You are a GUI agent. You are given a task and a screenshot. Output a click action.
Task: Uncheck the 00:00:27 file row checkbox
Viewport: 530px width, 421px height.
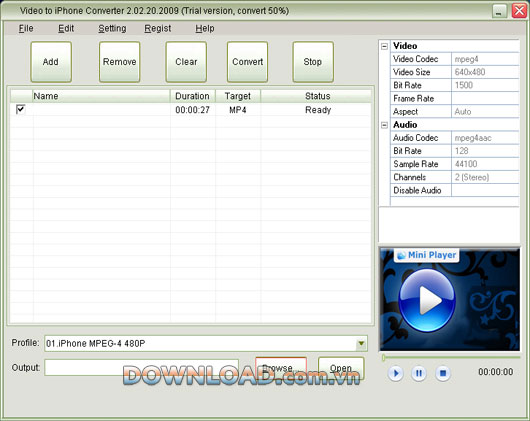click(21, 109)
